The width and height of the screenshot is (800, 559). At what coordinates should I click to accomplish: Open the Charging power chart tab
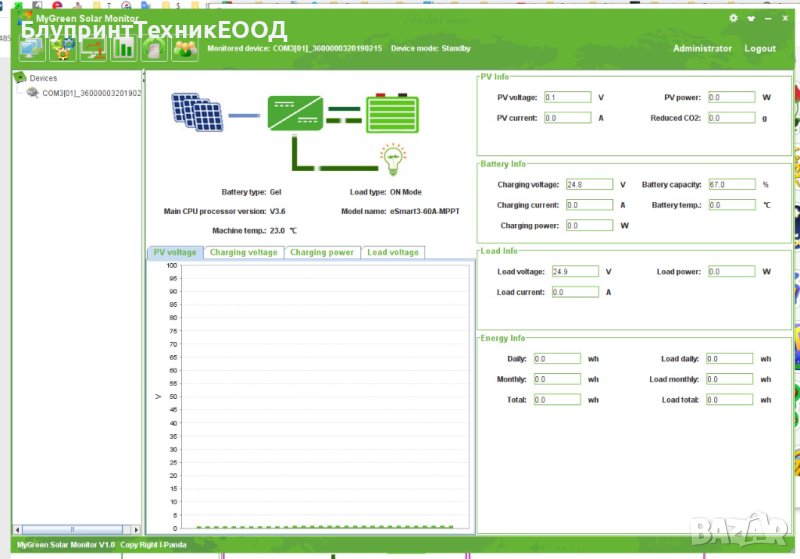(322, 253)
